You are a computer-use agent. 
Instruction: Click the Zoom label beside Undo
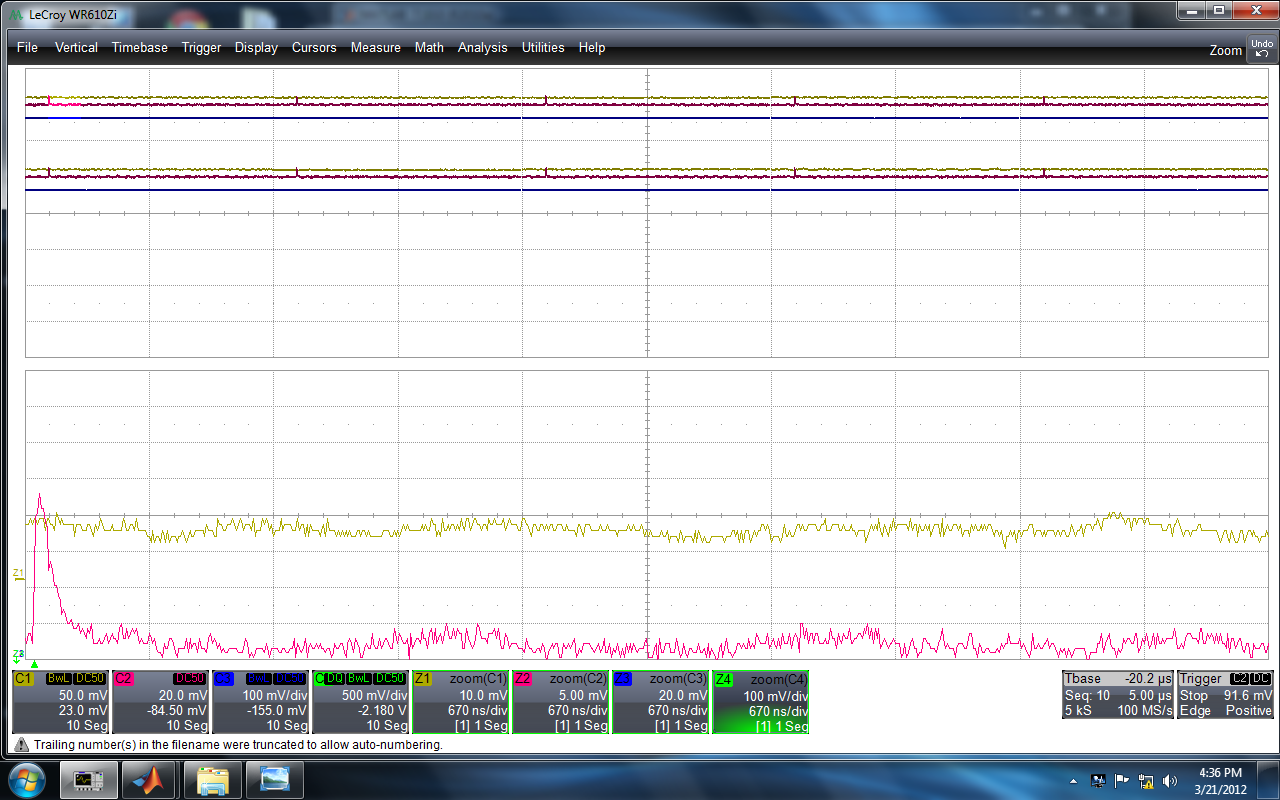[x=1225, y=50]
